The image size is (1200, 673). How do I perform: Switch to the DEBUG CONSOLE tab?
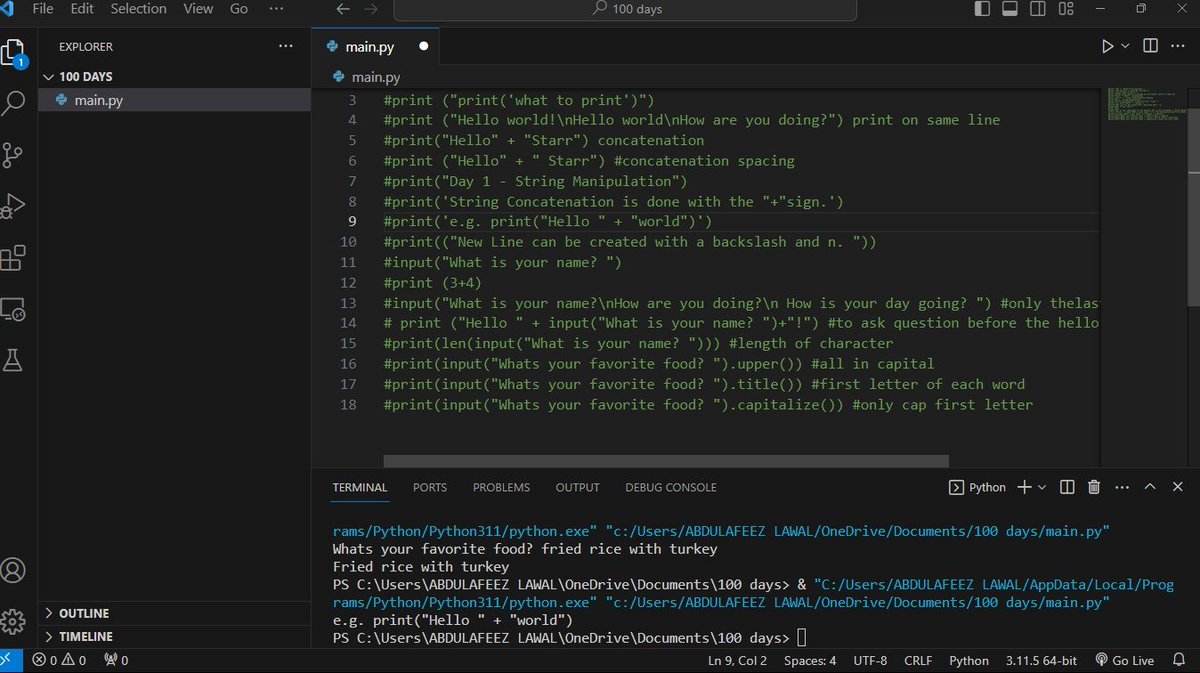point(671,487)
